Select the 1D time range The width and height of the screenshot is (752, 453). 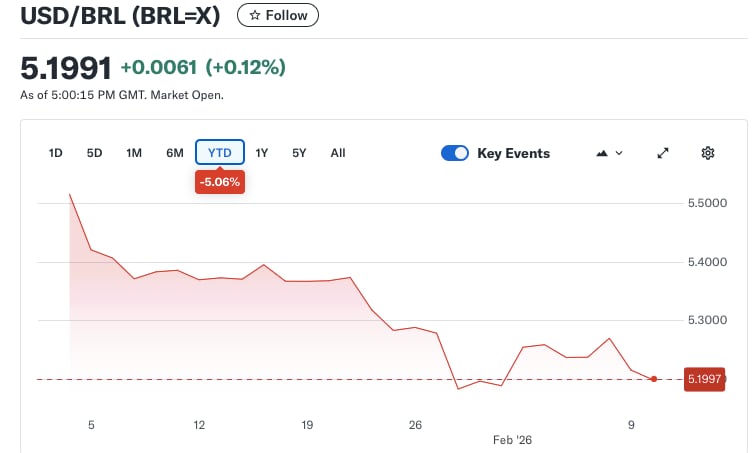pyautogui.click(x=56, y=153)
